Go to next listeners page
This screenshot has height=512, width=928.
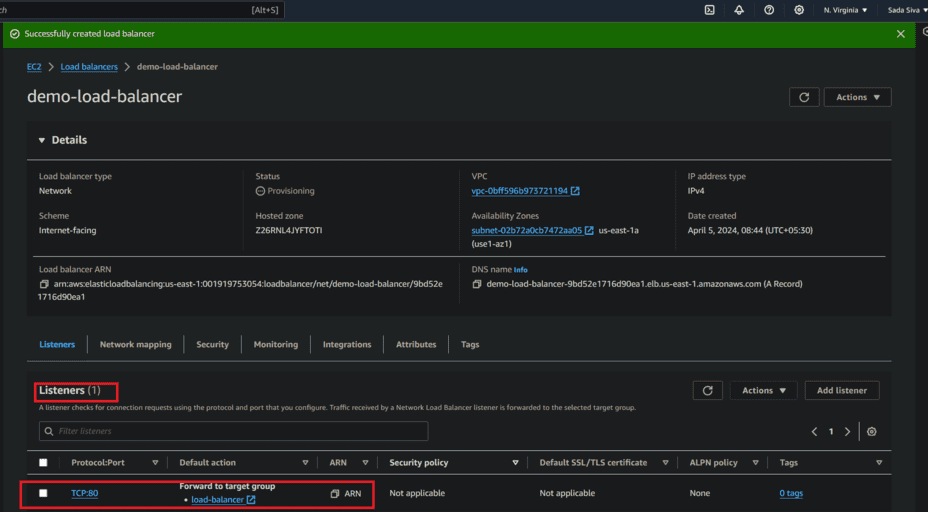848,432
